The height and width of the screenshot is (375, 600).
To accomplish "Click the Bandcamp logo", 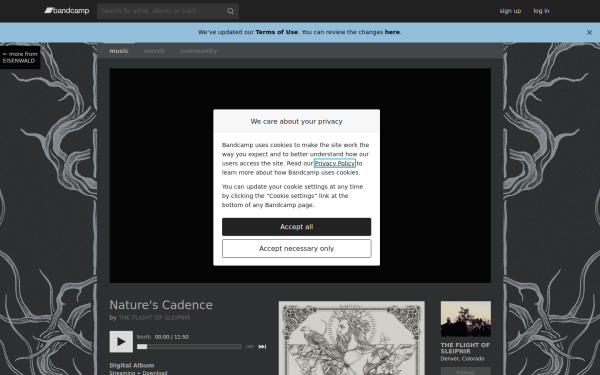I will click(67, 11).
